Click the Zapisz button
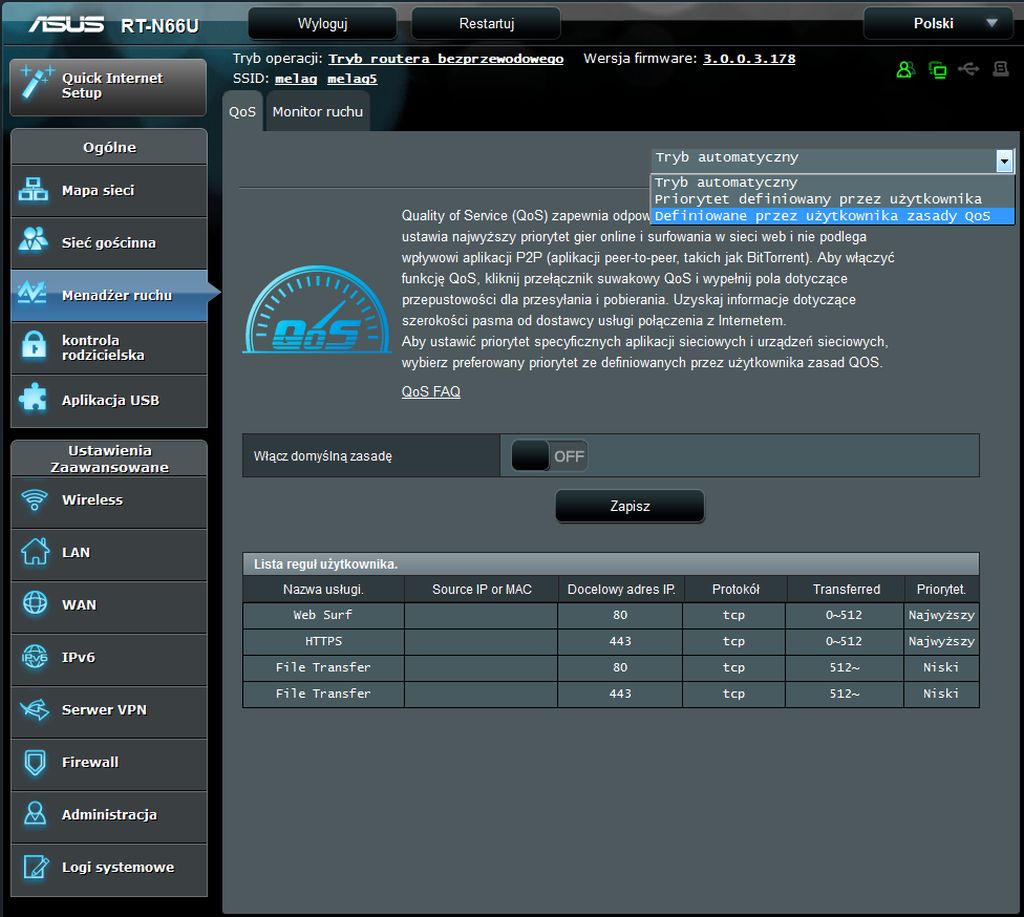This screenshot has height=917, width=1024. click(630, 506)
